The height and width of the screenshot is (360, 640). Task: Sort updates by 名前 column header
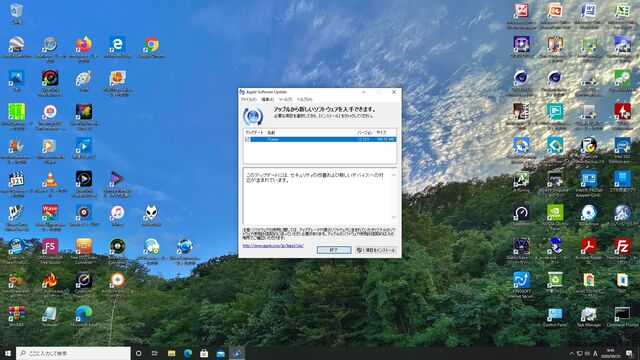point(271,133)
